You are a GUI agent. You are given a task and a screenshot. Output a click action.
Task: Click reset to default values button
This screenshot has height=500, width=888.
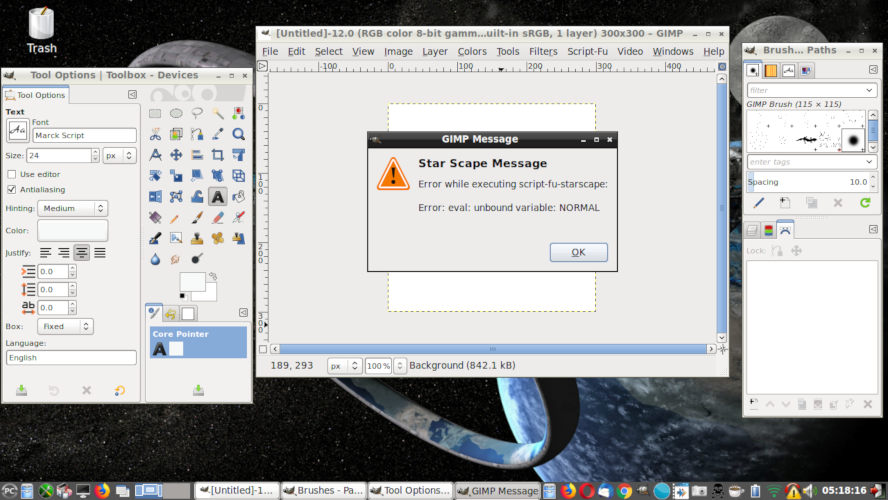pos(119,390)
